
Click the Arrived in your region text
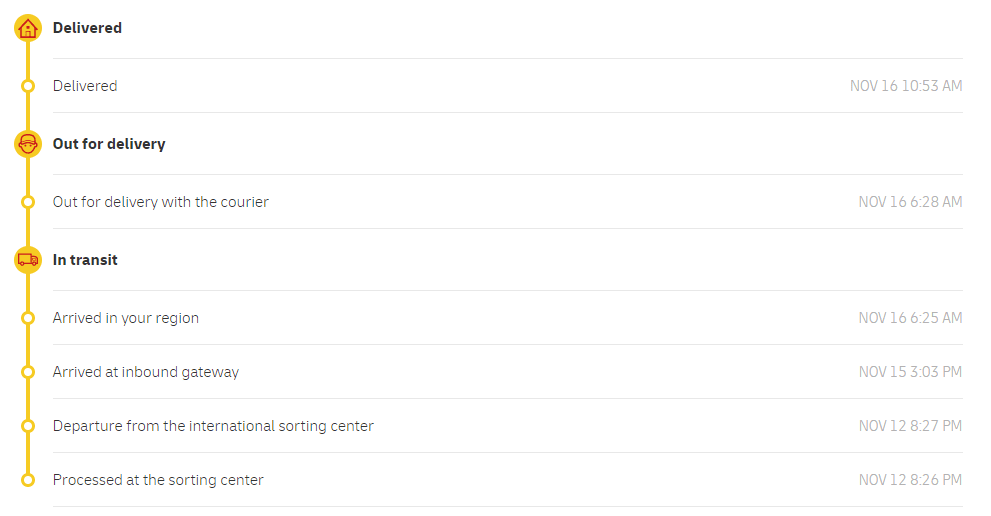pos(126,318)
